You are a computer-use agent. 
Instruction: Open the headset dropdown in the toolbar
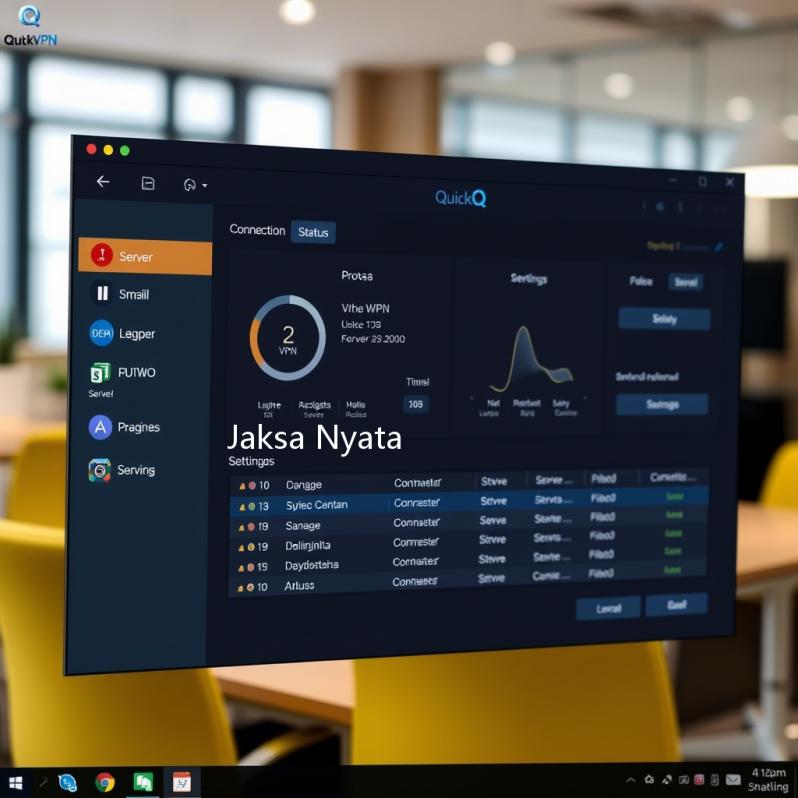coord(195,185)
